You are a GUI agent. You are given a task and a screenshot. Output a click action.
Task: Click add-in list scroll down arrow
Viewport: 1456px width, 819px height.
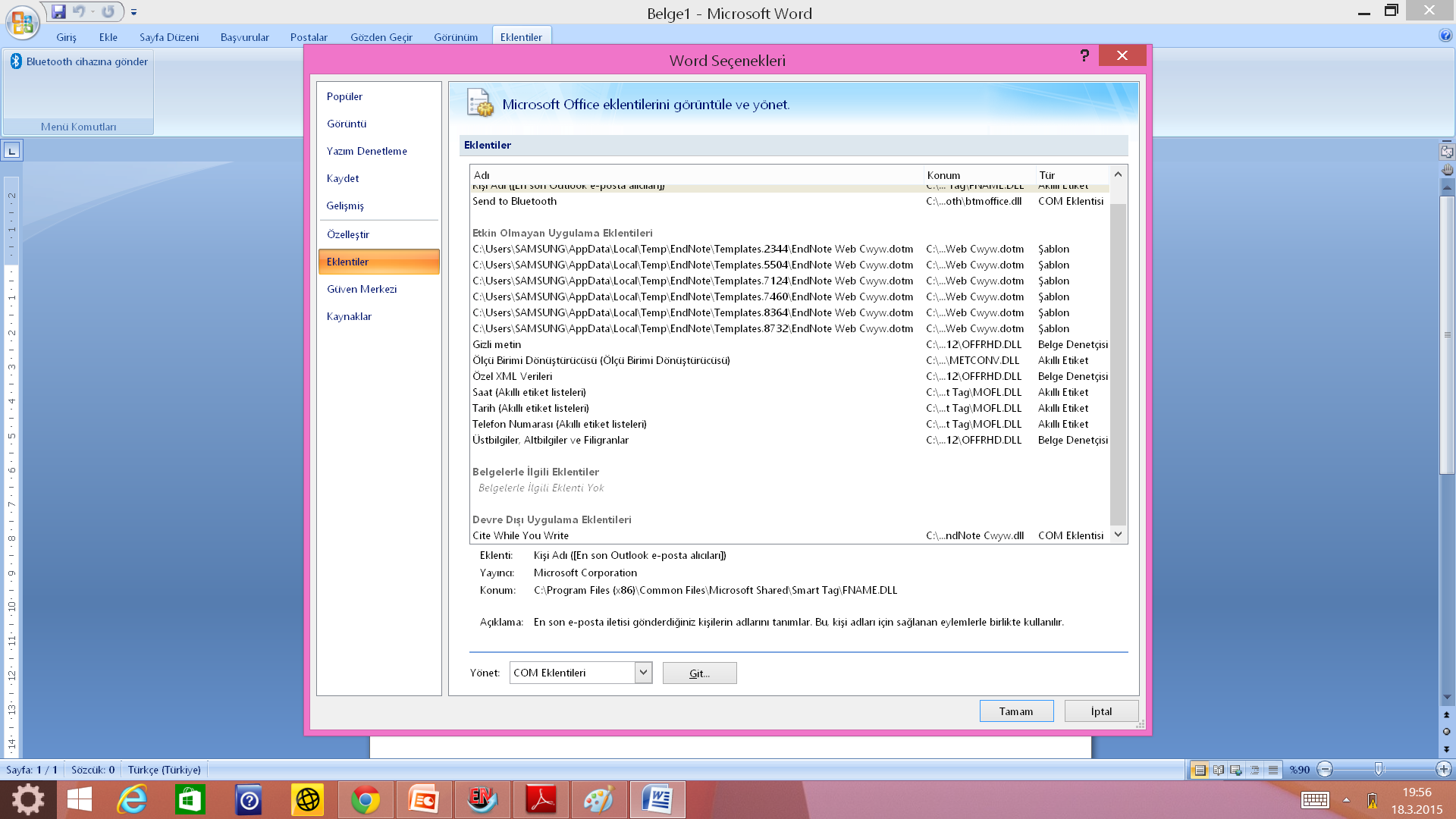tap(1118, 535)
